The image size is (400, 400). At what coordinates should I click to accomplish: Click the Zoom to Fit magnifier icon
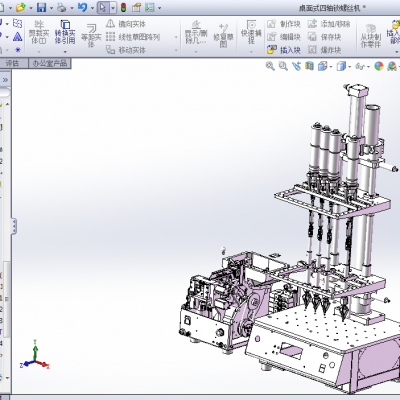tap(270, 66)
